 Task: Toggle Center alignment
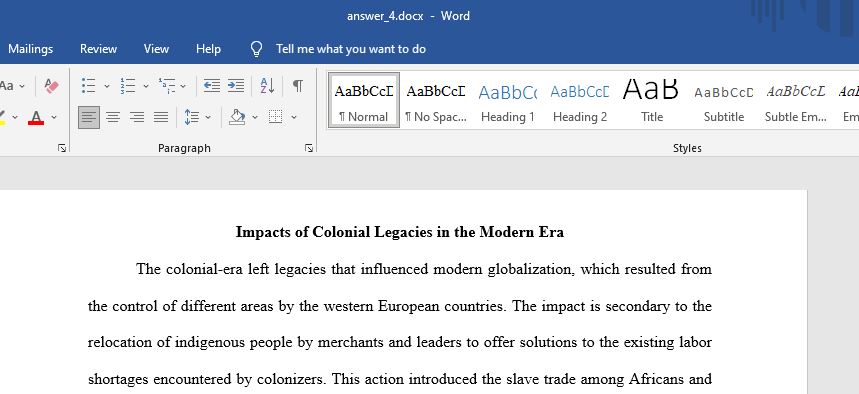point(113,117)
